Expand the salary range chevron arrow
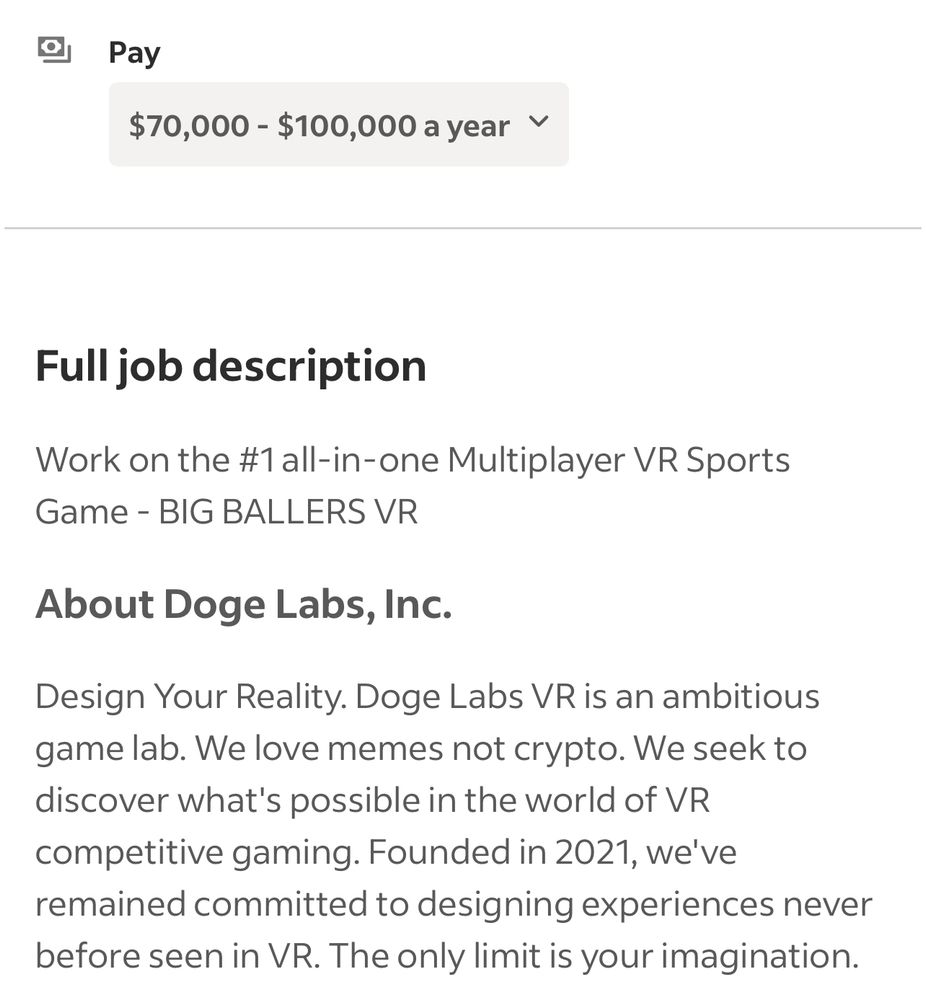926x1000 pixels. pos(539,121)
